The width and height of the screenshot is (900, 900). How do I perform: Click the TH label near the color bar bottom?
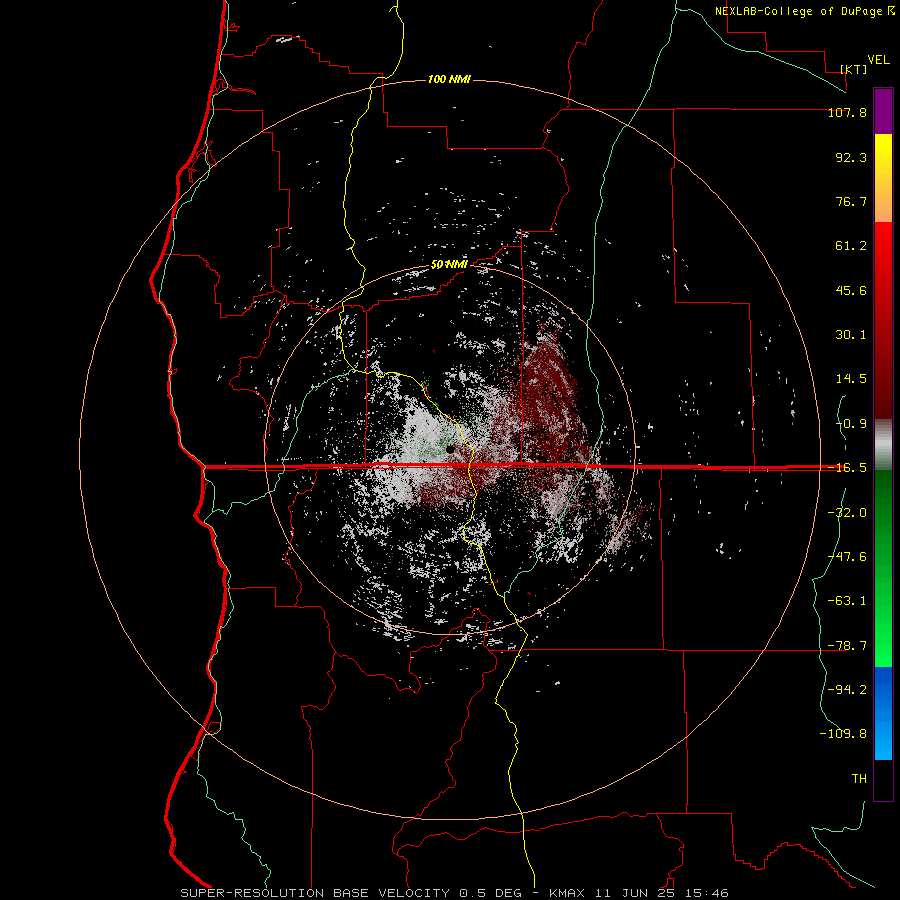[x=859, y=779]
